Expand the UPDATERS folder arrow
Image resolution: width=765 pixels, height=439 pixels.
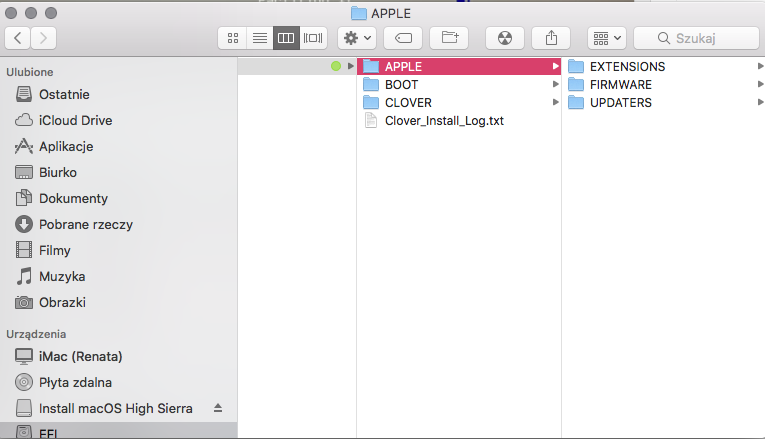pyautogui.click(x=760, y=102)
